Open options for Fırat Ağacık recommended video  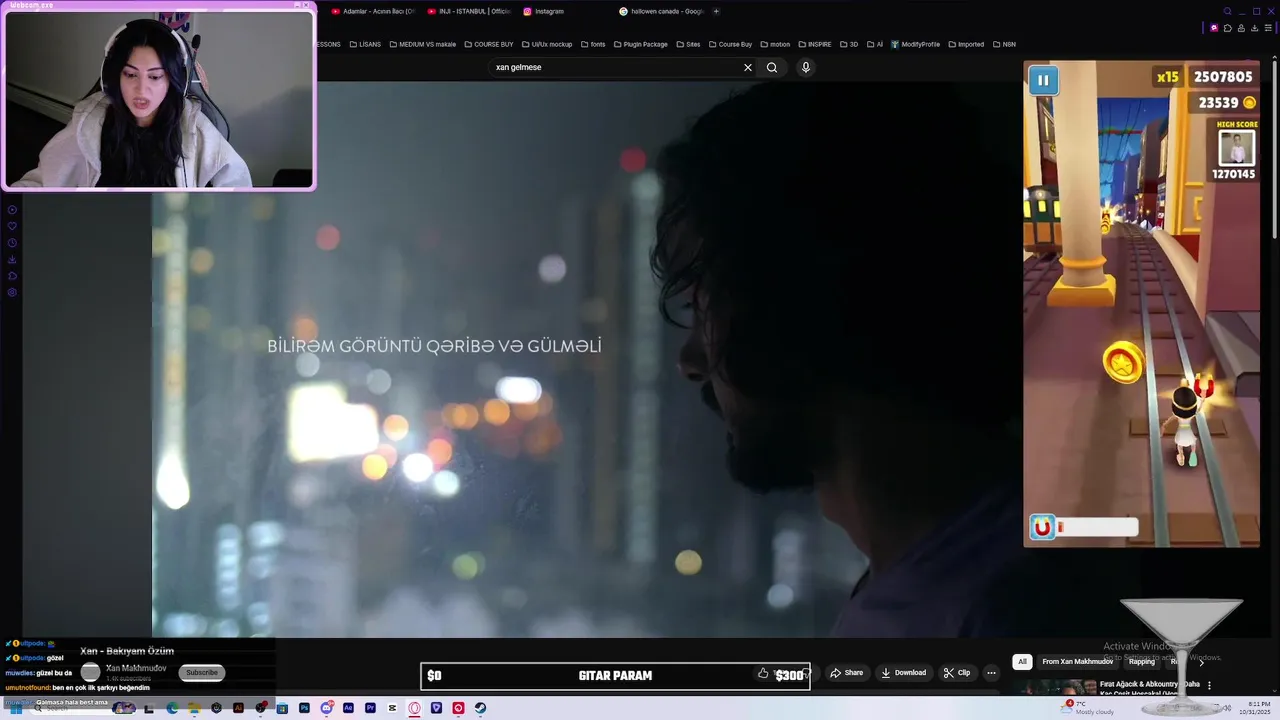pos(1209,686)
